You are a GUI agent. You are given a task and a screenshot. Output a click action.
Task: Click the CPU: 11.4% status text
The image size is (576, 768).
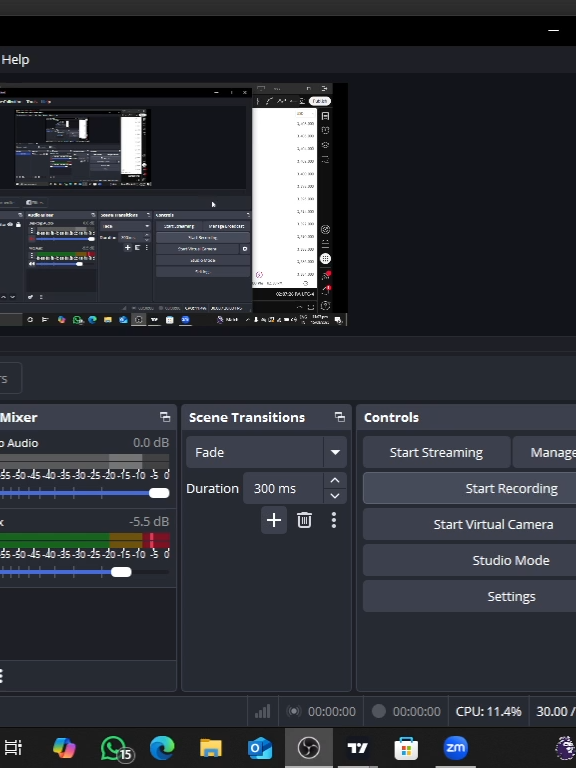(x=488, y=711)
